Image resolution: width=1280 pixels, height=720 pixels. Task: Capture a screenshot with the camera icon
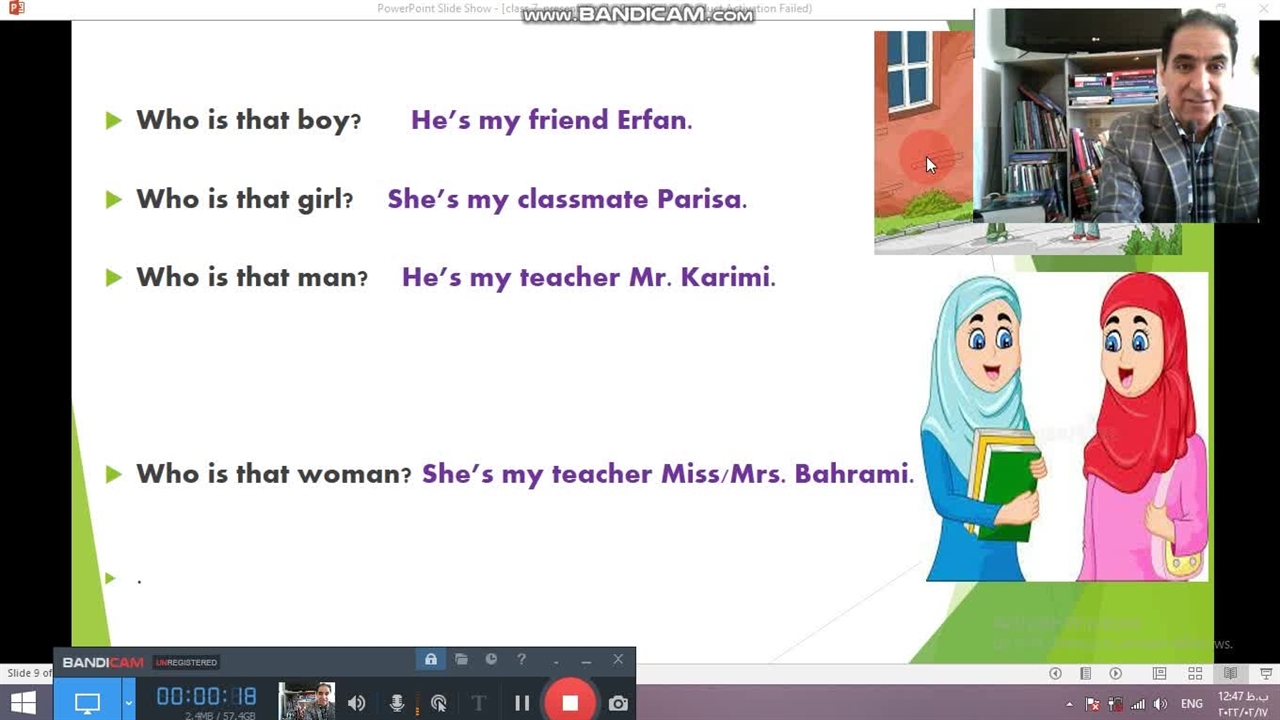coord(618,703)
